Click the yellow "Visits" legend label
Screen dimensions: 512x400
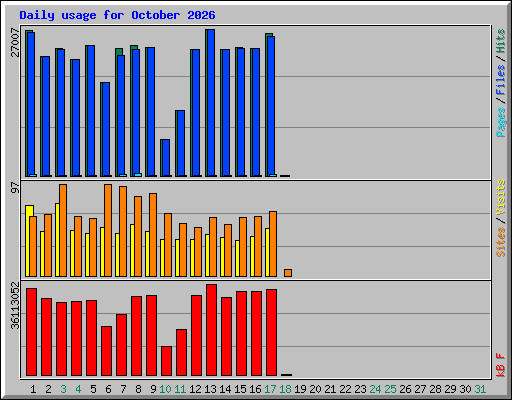click(501, 197)
